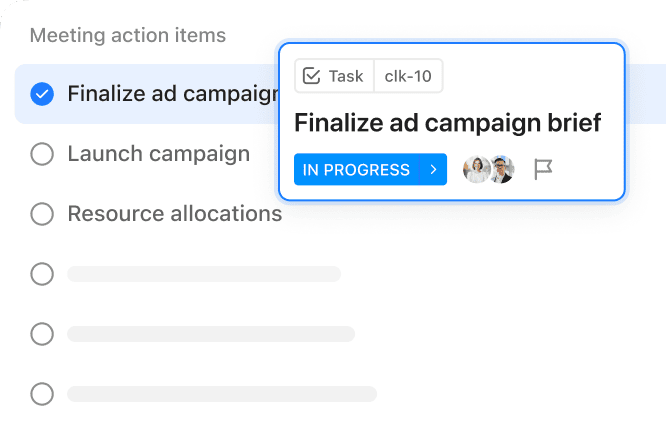
Task: Click the Task type label
Action: (346, 76)
